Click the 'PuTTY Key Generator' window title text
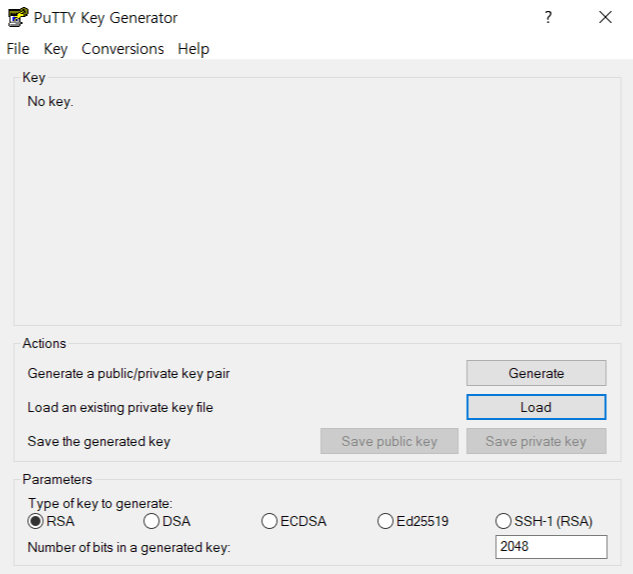The height and width of the screenshot is (574, 633). coord(105,18)
